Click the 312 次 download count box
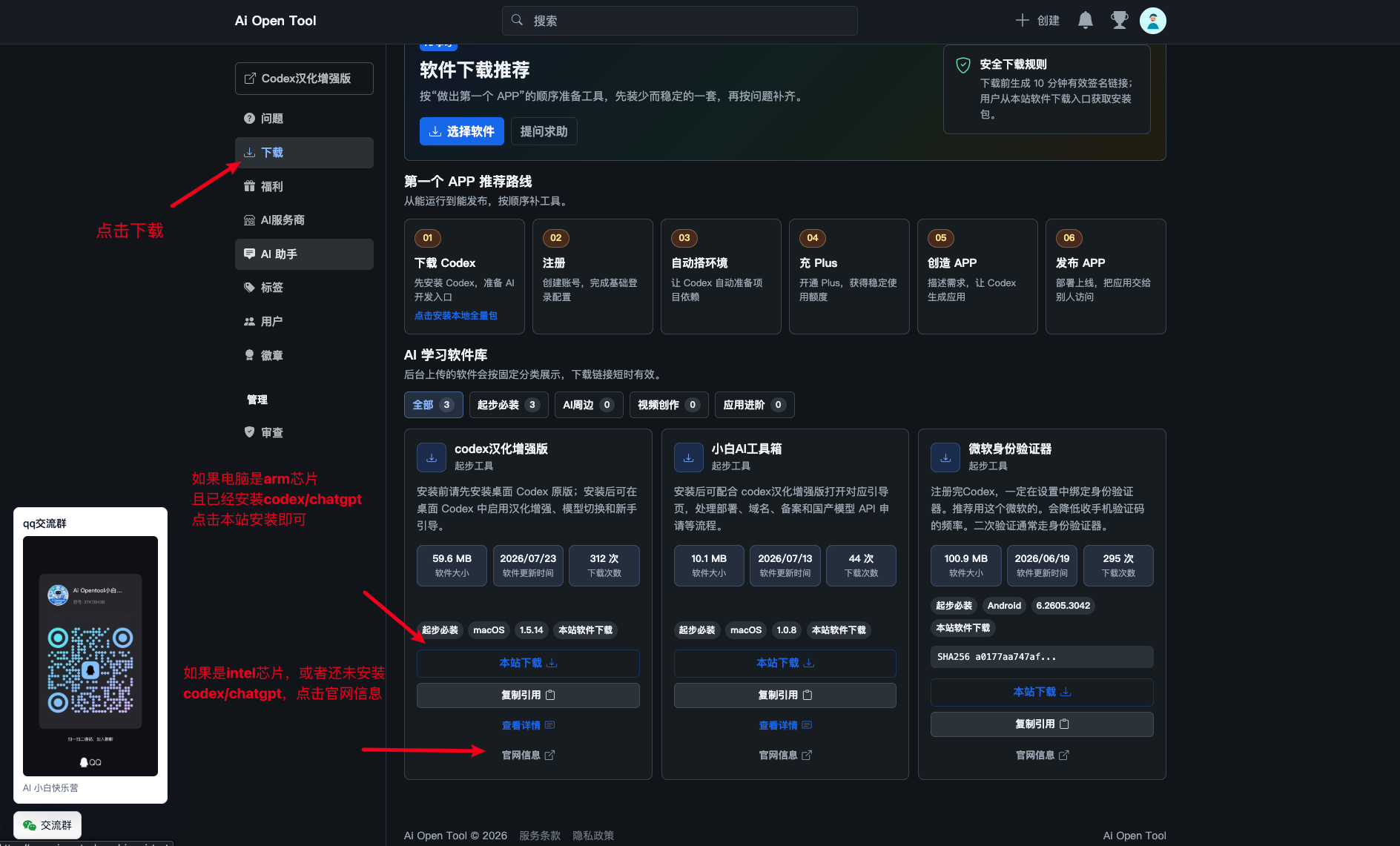 tap(604, 566)
